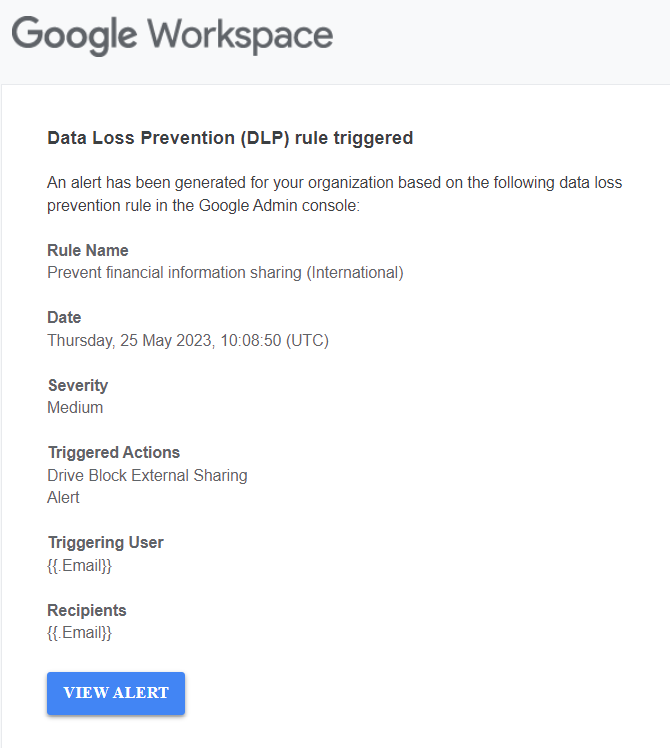
Task: Click the Medium severity value
Action: coord(75,407)
